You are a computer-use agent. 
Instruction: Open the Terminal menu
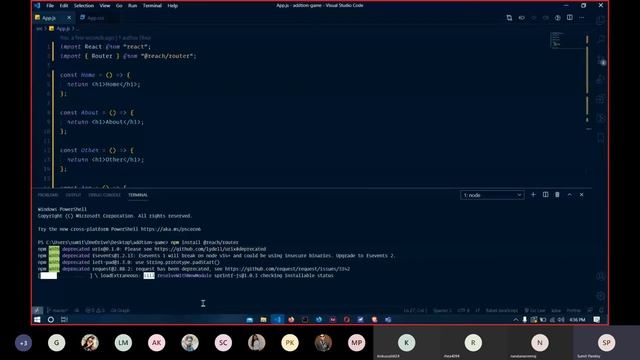pyautogui.click(x=152, y=6)
